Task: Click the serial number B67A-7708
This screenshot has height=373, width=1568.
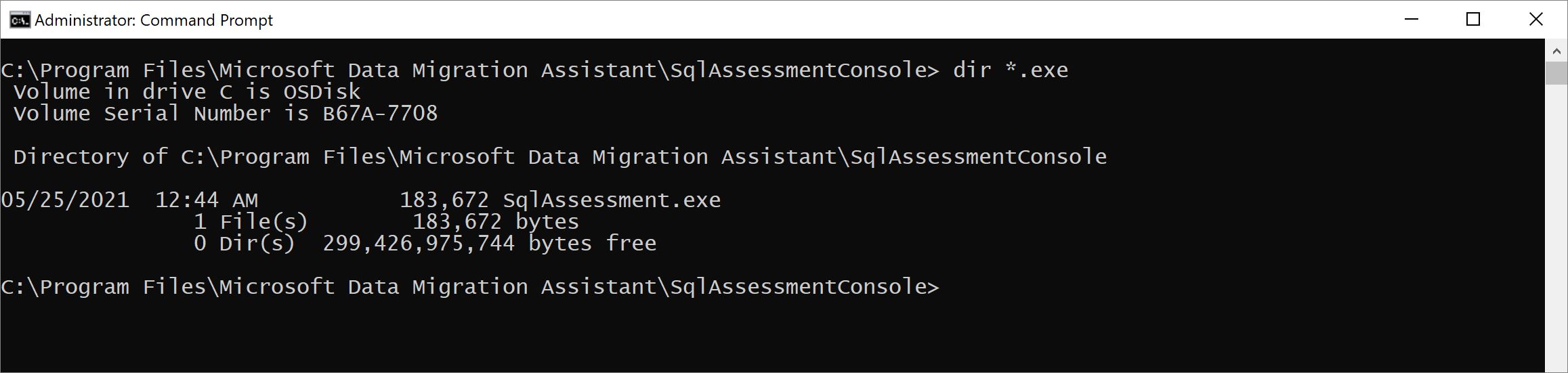Action: coord(380,114)
